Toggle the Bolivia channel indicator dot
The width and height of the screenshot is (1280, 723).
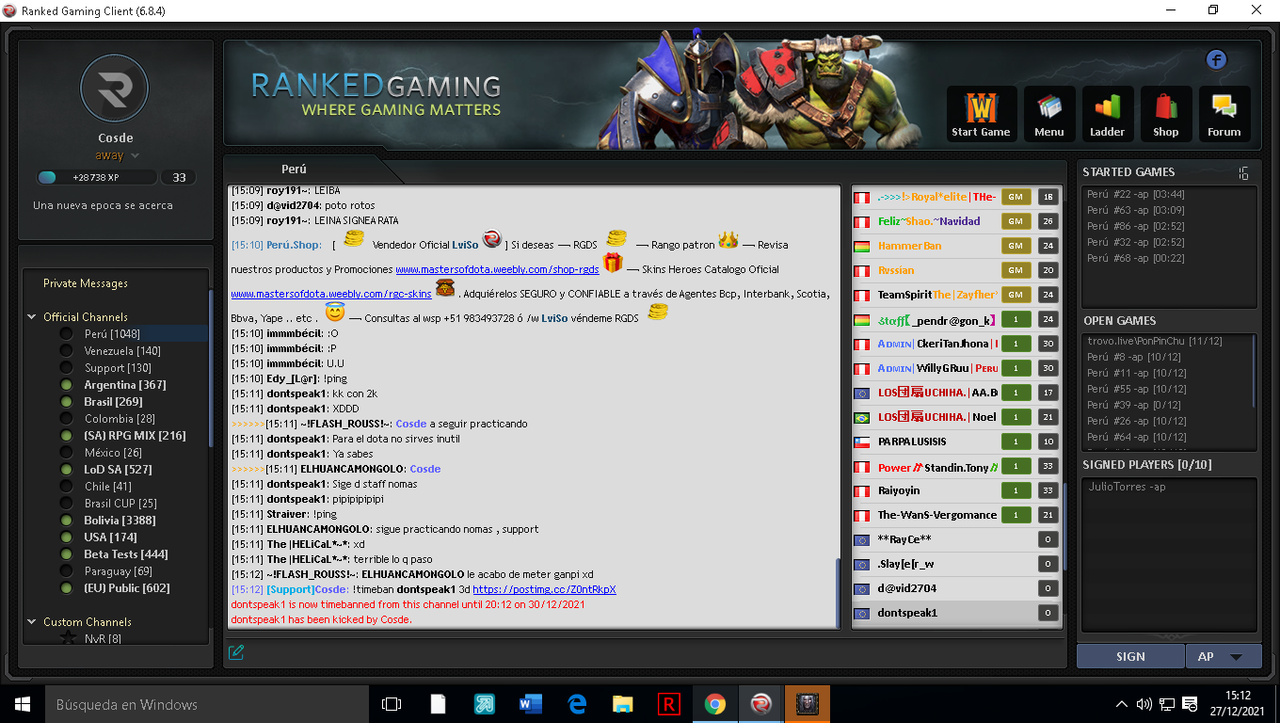(66, 520)
